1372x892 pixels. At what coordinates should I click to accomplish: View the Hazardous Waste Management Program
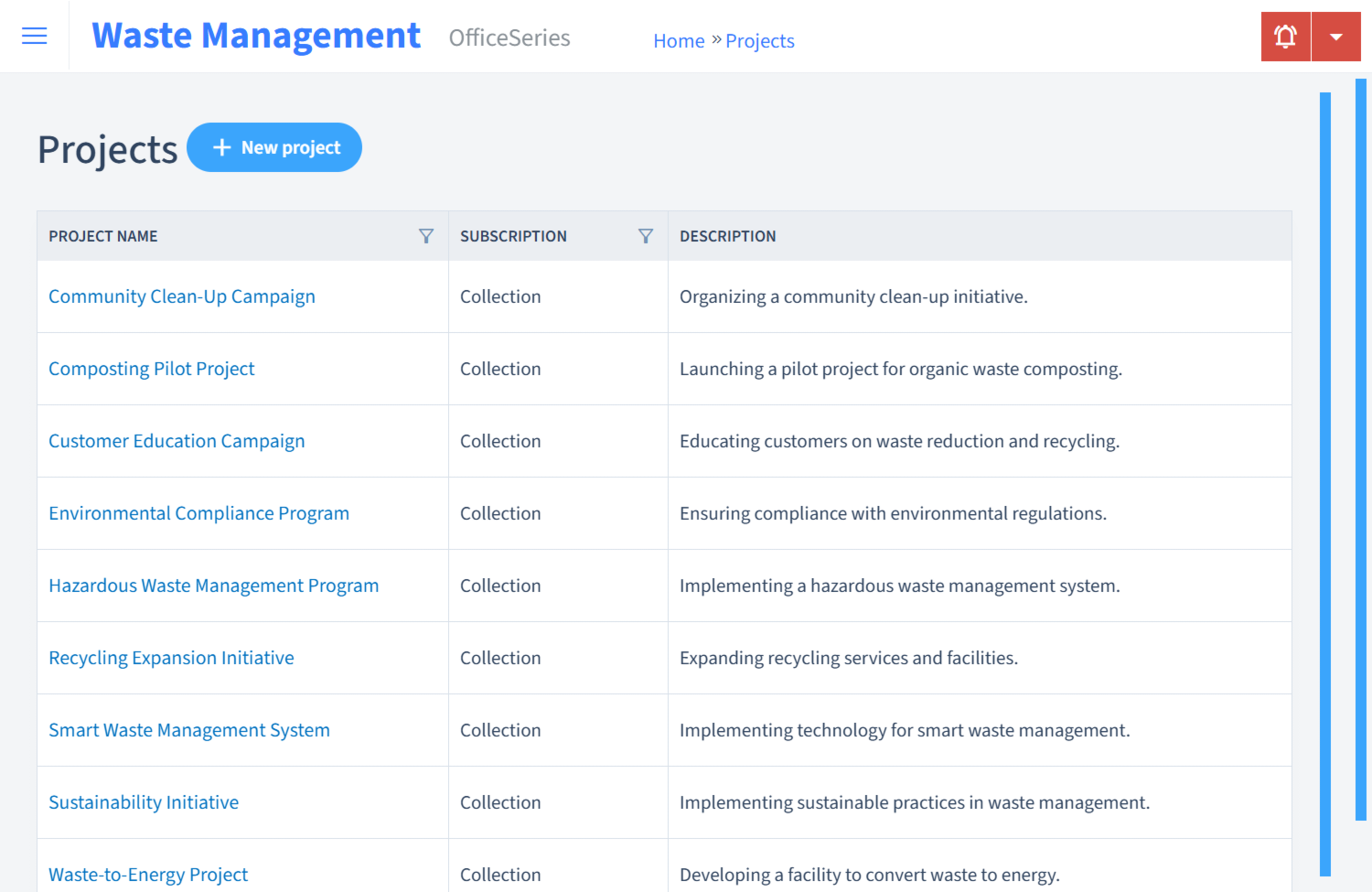(x=213, y=586)
